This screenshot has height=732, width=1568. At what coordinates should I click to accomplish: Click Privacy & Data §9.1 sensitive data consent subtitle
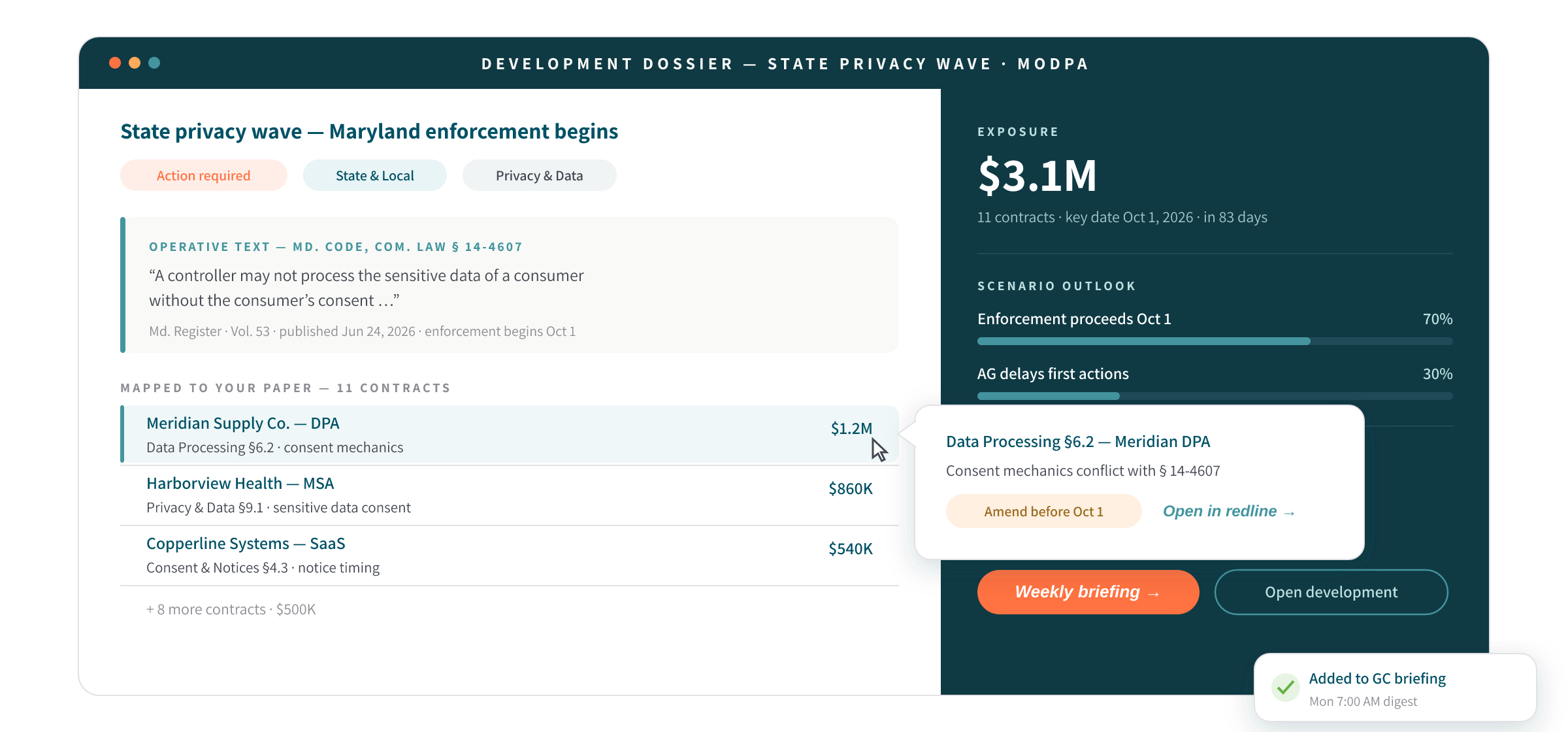[279, 508]
